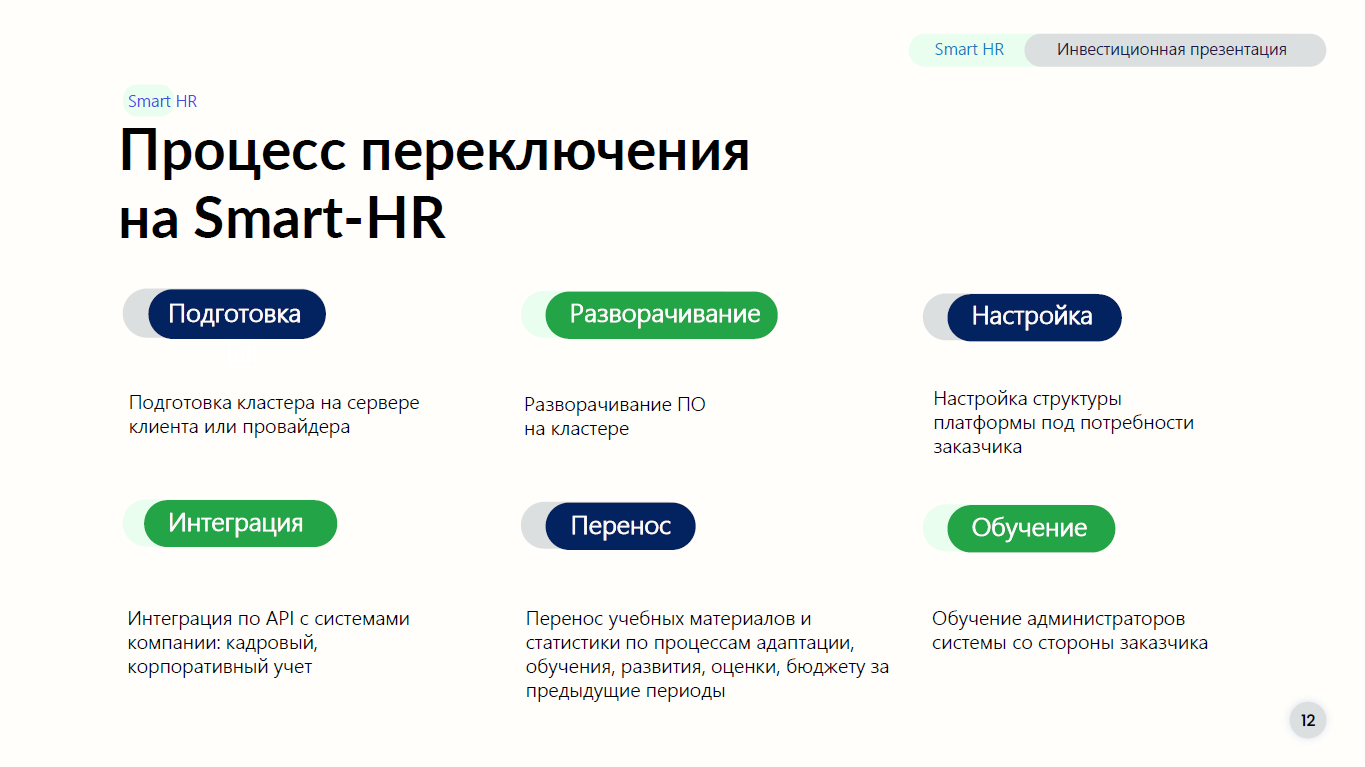This screenshot has height=767, width=1365.
Task: Click text Подготовка кластера на сервере
Action: tap(274, 403)
